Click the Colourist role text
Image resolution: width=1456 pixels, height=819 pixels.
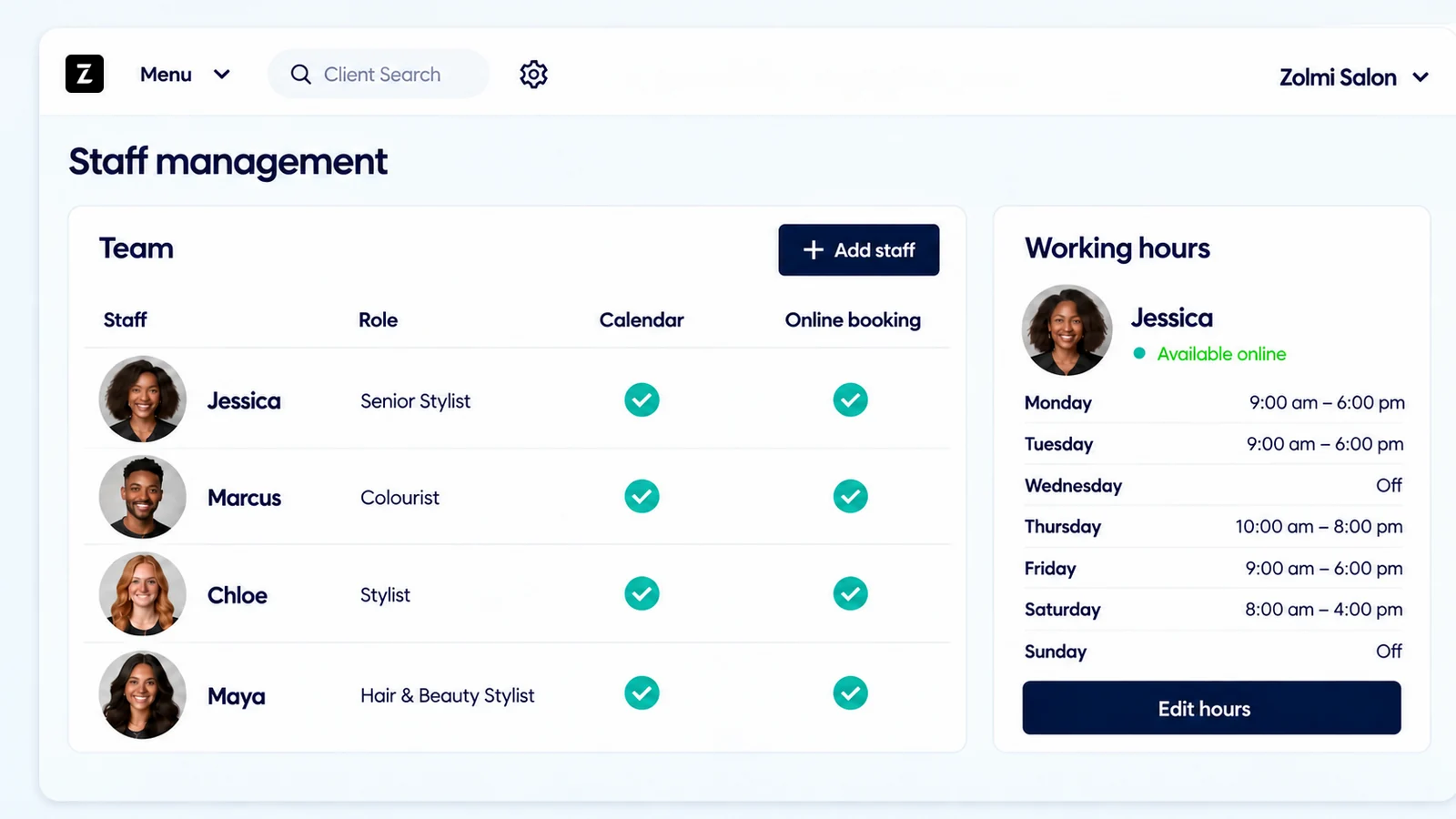click(399, 498)
